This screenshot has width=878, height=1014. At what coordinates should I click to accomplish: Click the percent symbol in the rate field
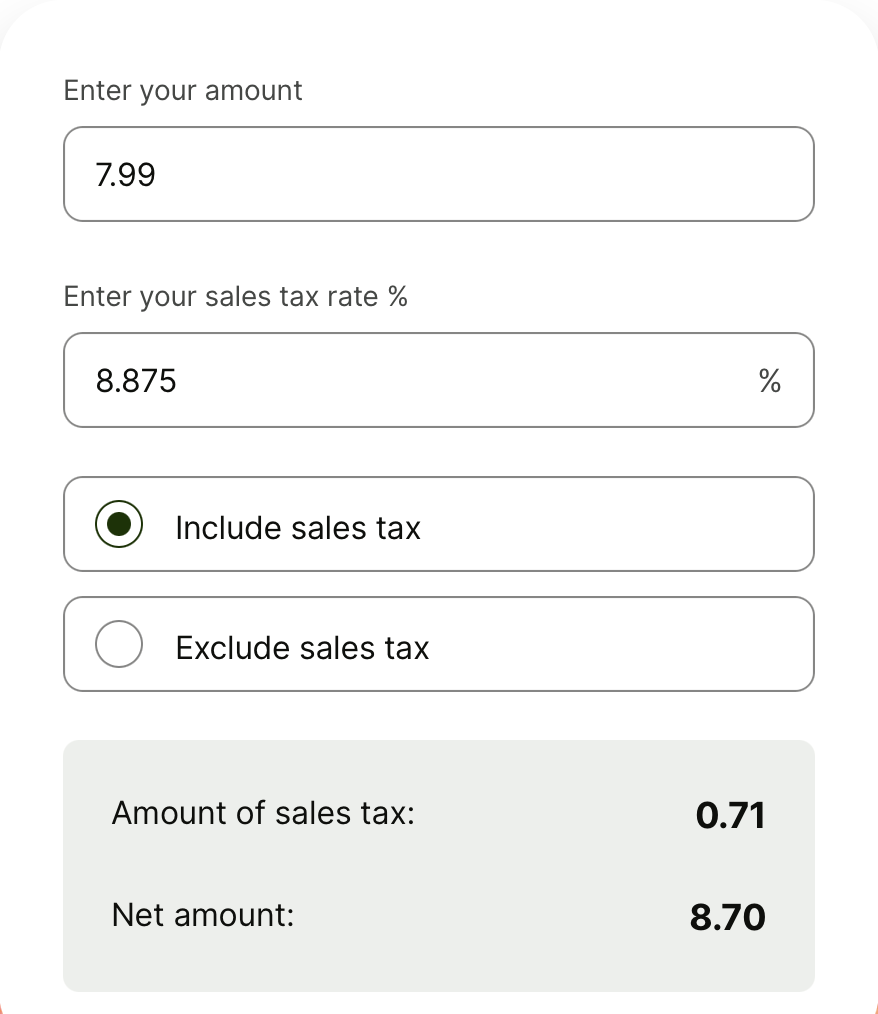769,380
